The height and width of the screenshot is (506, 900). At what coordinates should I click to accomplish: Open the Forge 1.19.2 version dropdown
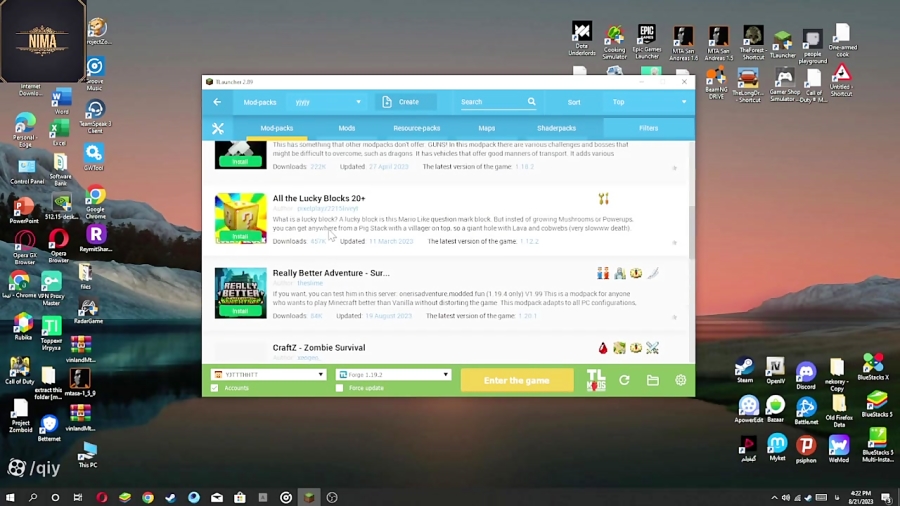click(393, 375)
